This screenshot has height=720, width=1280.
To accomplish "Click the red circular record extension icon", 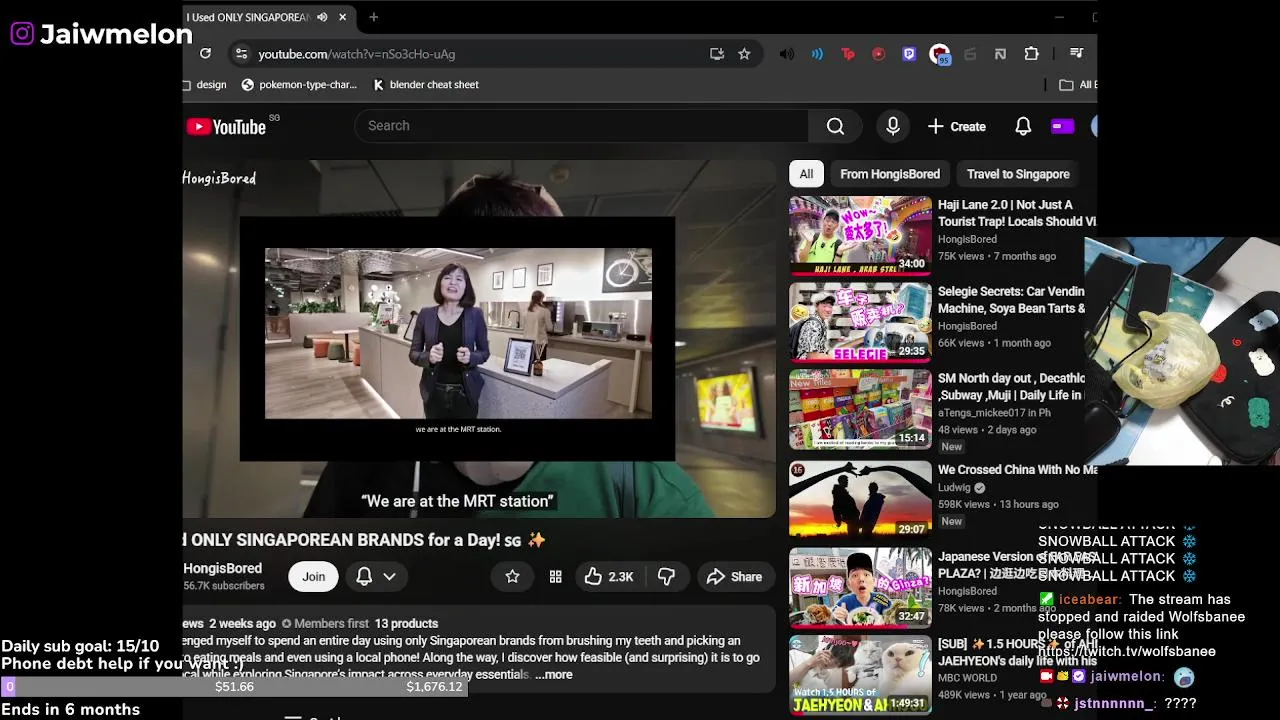I will click(x=878, y=54).
